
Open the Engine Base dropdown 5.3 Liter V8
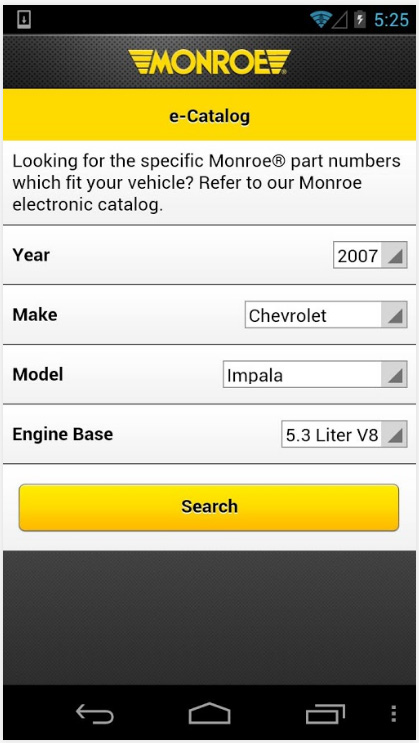coord(344,435)
